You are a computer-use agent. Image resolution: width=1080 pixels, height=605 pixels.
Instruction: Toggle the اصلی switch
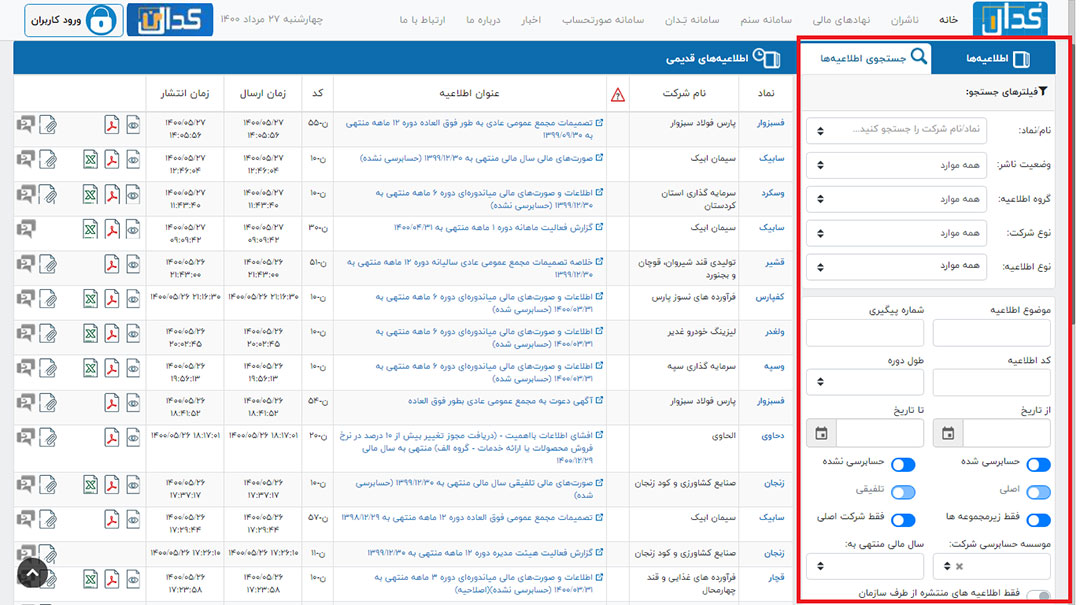[1038, 492]
